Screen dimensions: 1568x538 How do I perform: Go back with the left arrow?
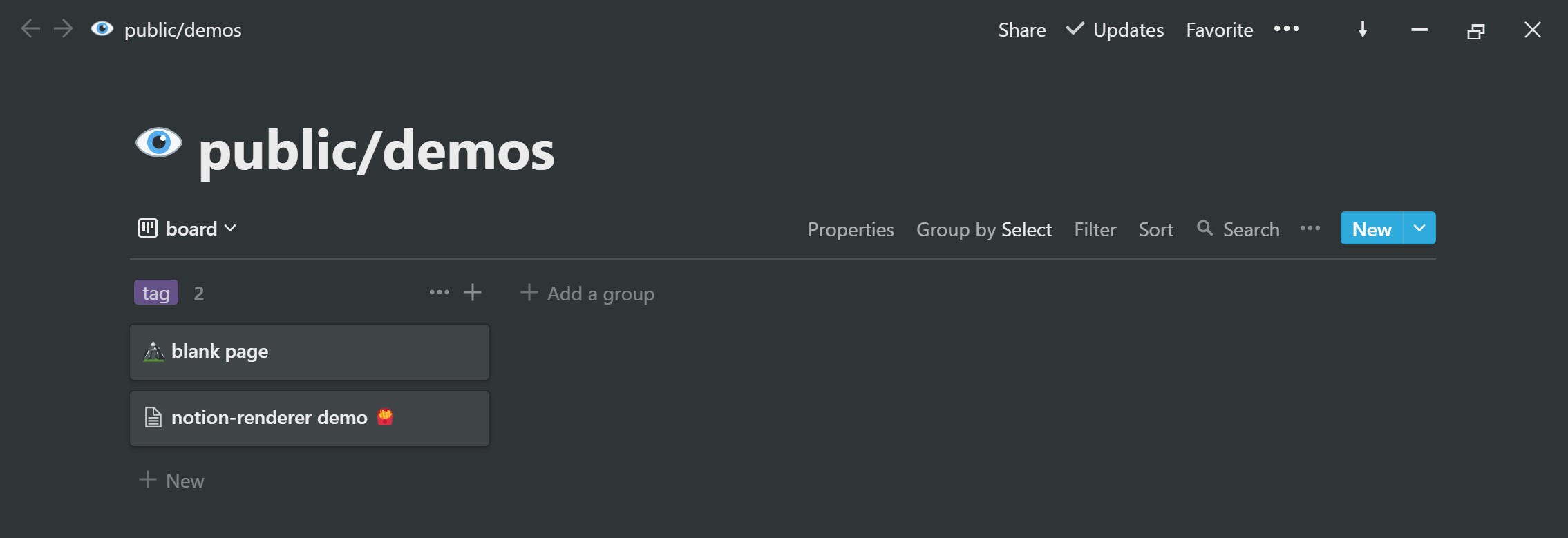point(30,29)
